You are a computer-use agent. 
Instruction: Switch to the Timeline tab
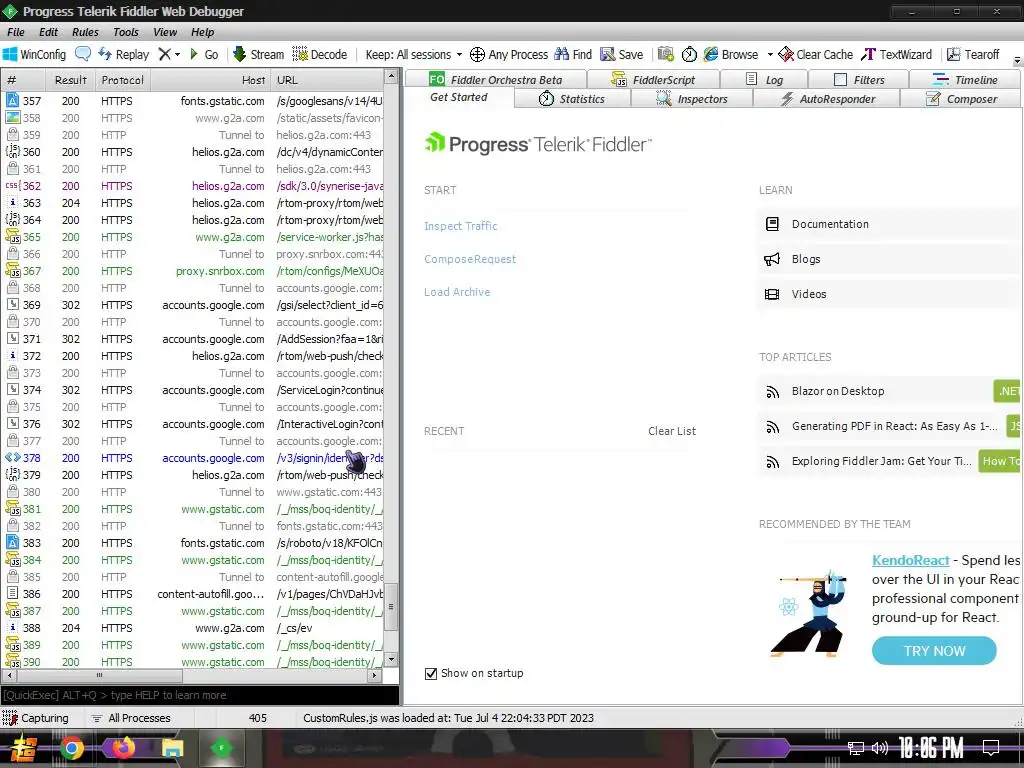[x=965, y=80]
